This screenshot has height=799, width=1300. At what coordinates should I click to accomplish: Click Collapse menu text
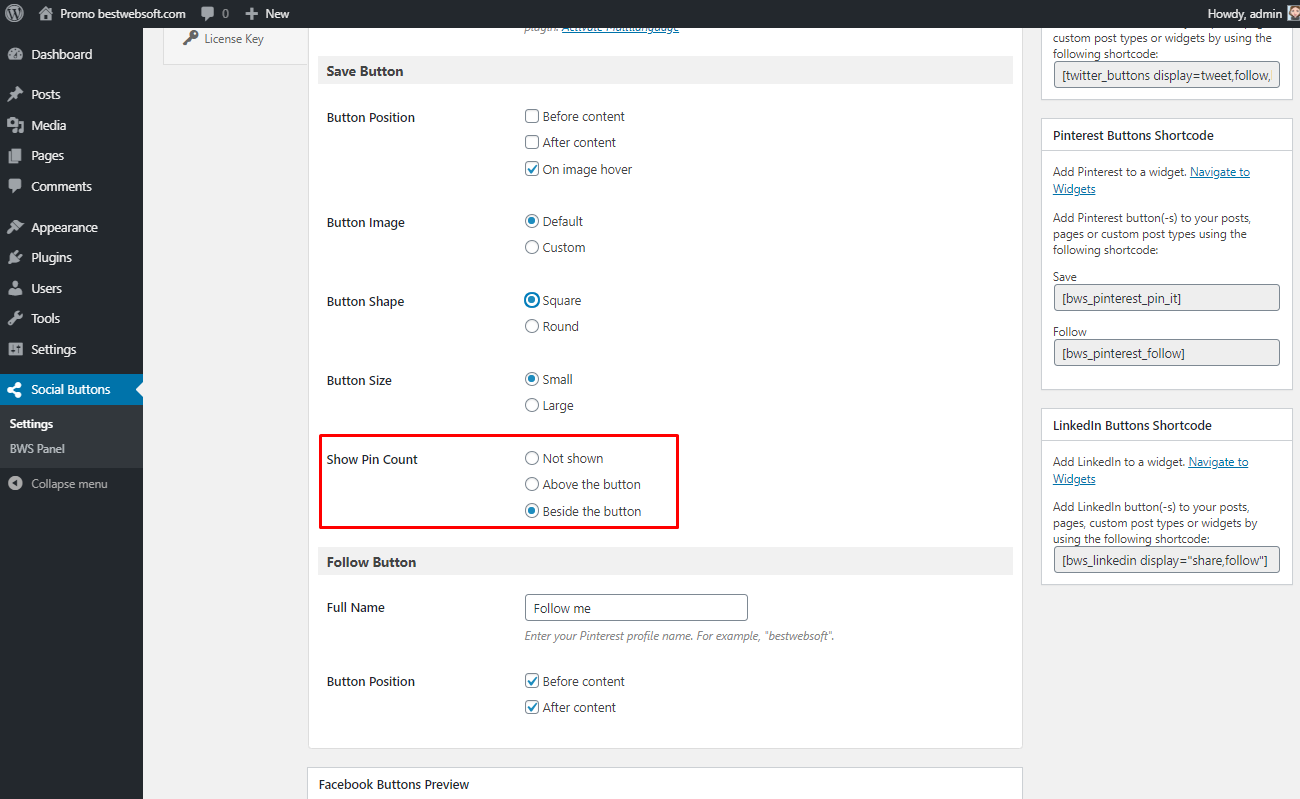(69, 484)
